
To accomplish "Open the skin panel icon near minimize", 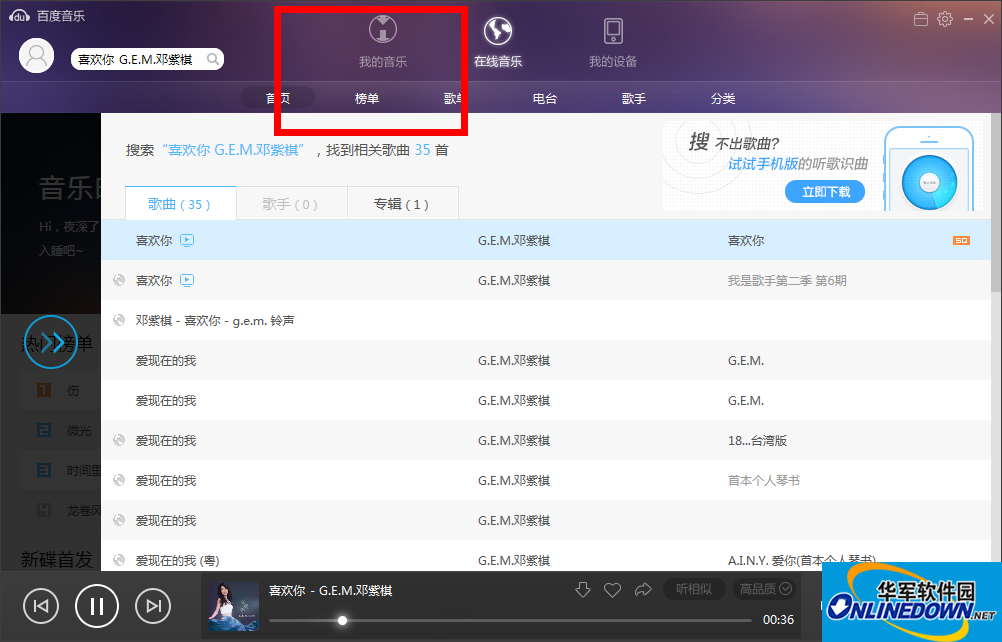I will (920, 18).
